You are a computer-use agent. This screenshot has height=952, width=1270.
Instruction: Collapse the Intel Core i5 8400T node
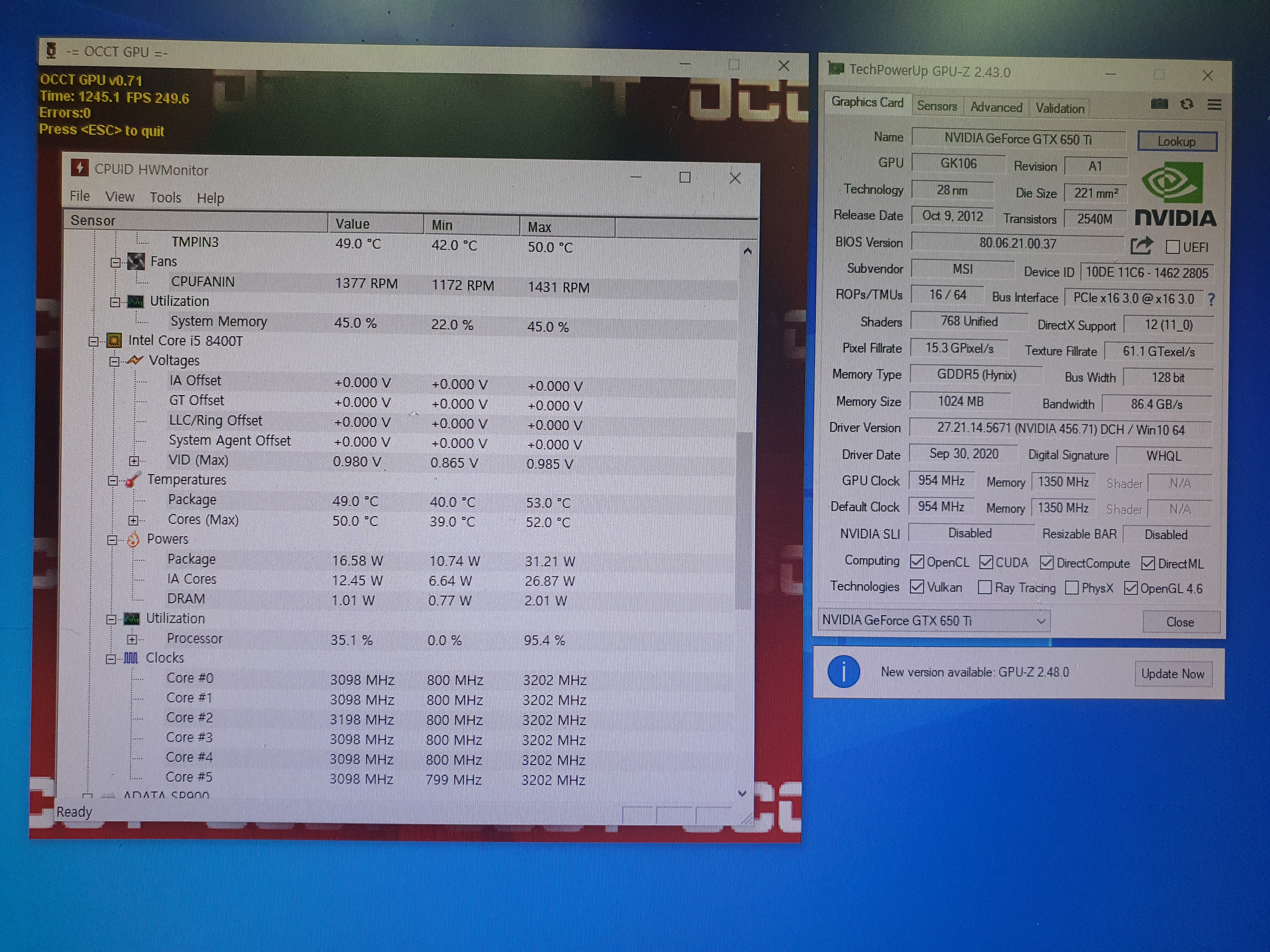tap(94, 342)
